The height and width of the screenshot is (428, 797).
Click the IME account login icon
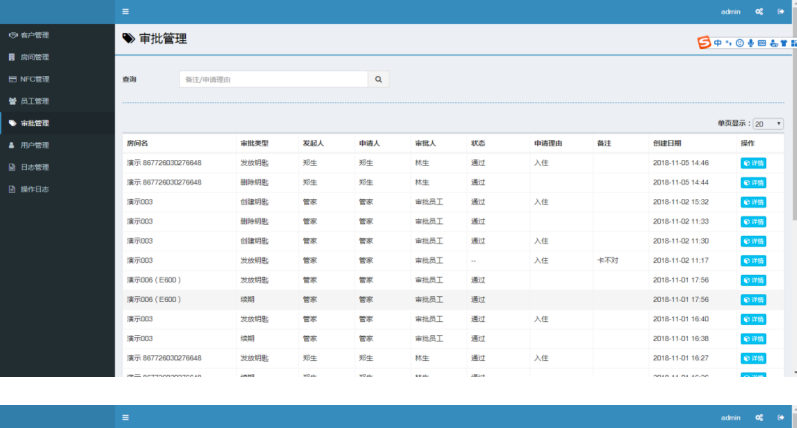click(x=773, y=43)
